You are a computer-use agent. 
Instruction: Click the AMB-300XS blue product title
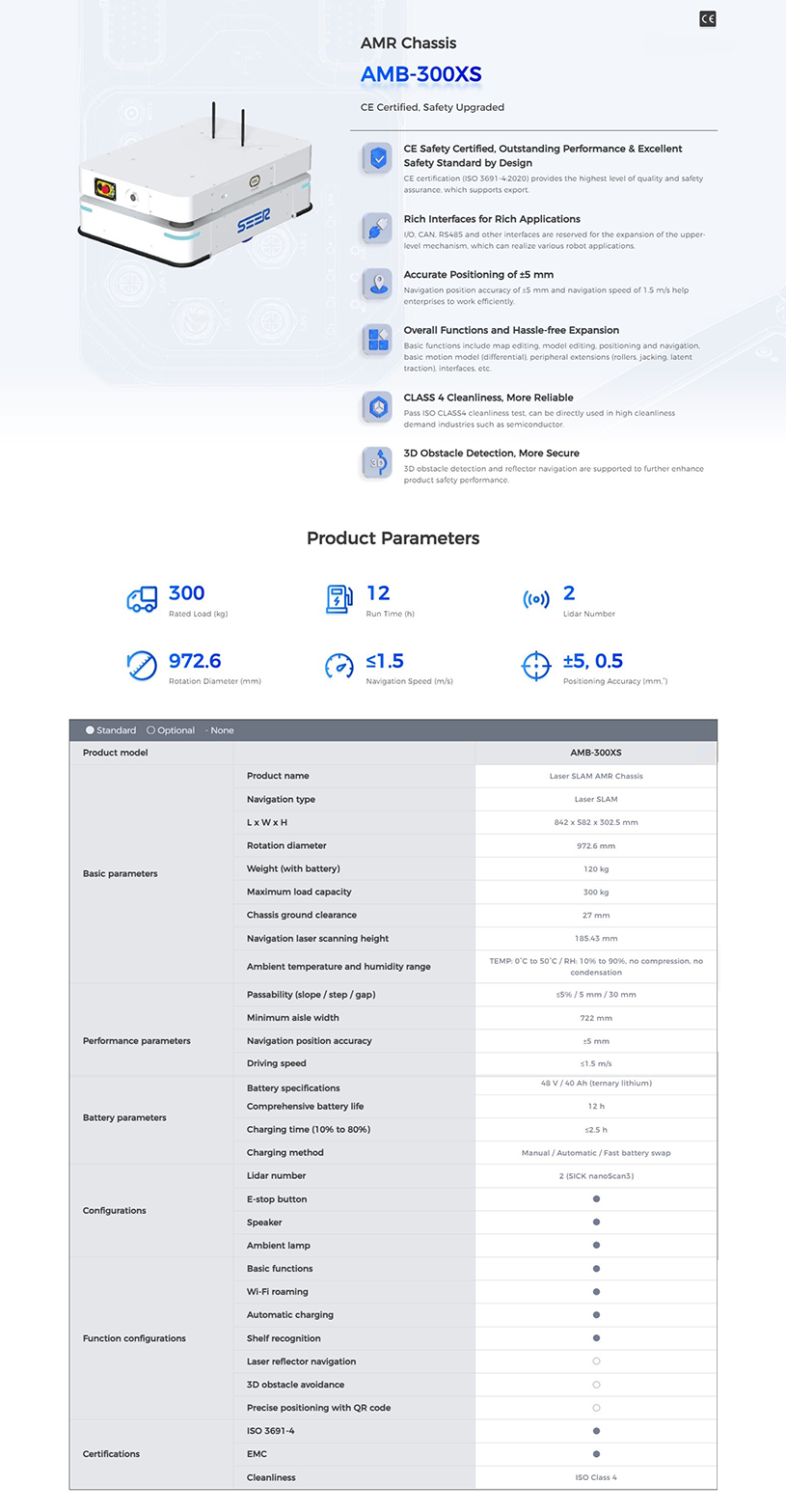(420, 74)
